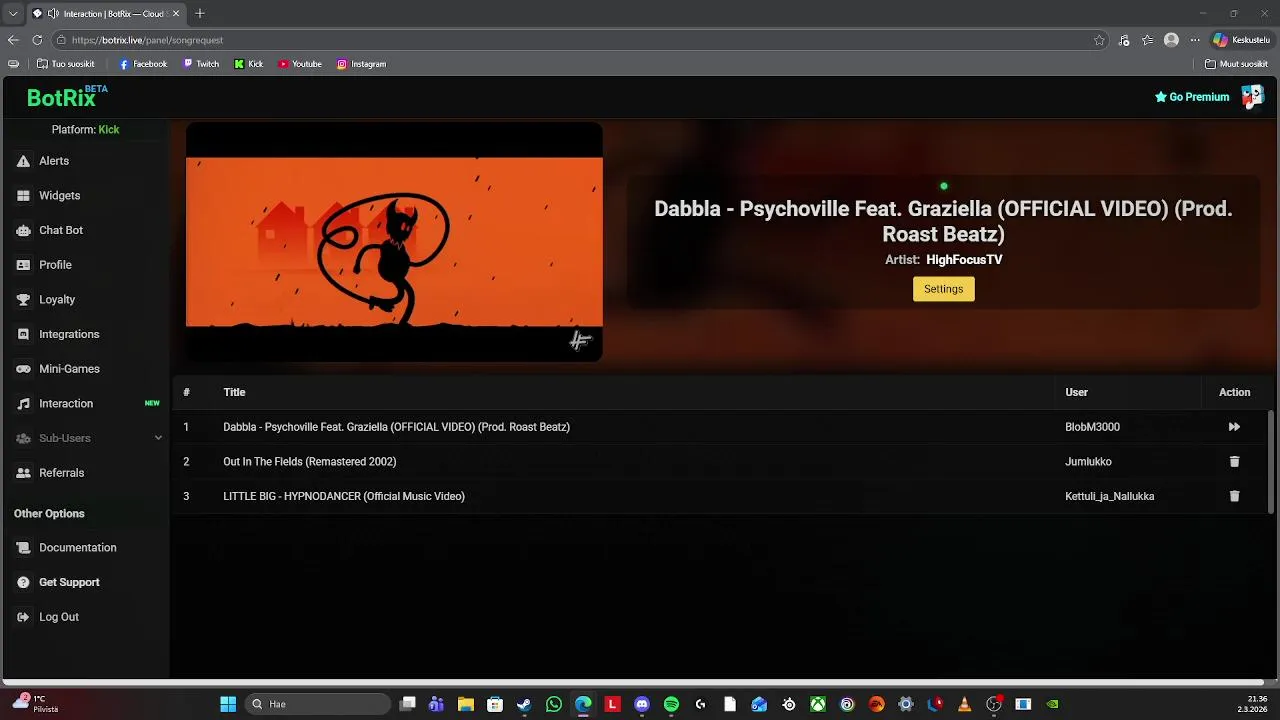Screen dimensions: 1280x720
Task: Close the Interaction | BotRix tab
Action: [x=175, y=14]
